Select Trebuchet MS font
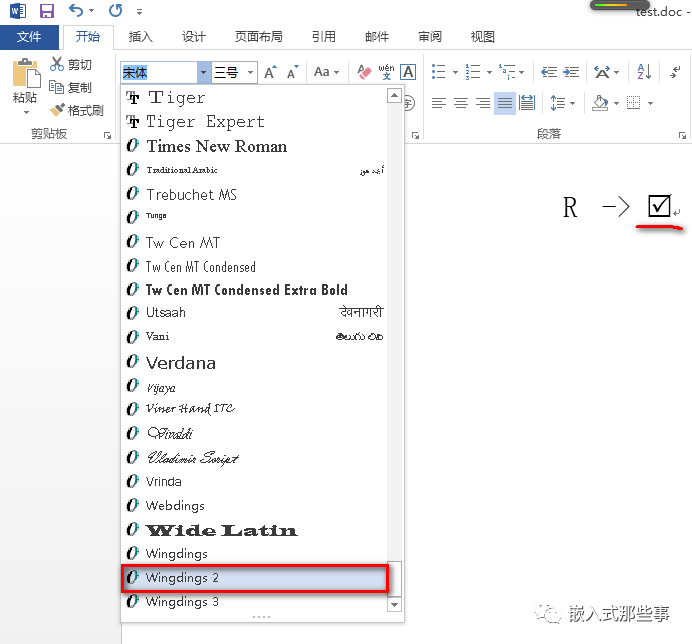 click(254, 194)
